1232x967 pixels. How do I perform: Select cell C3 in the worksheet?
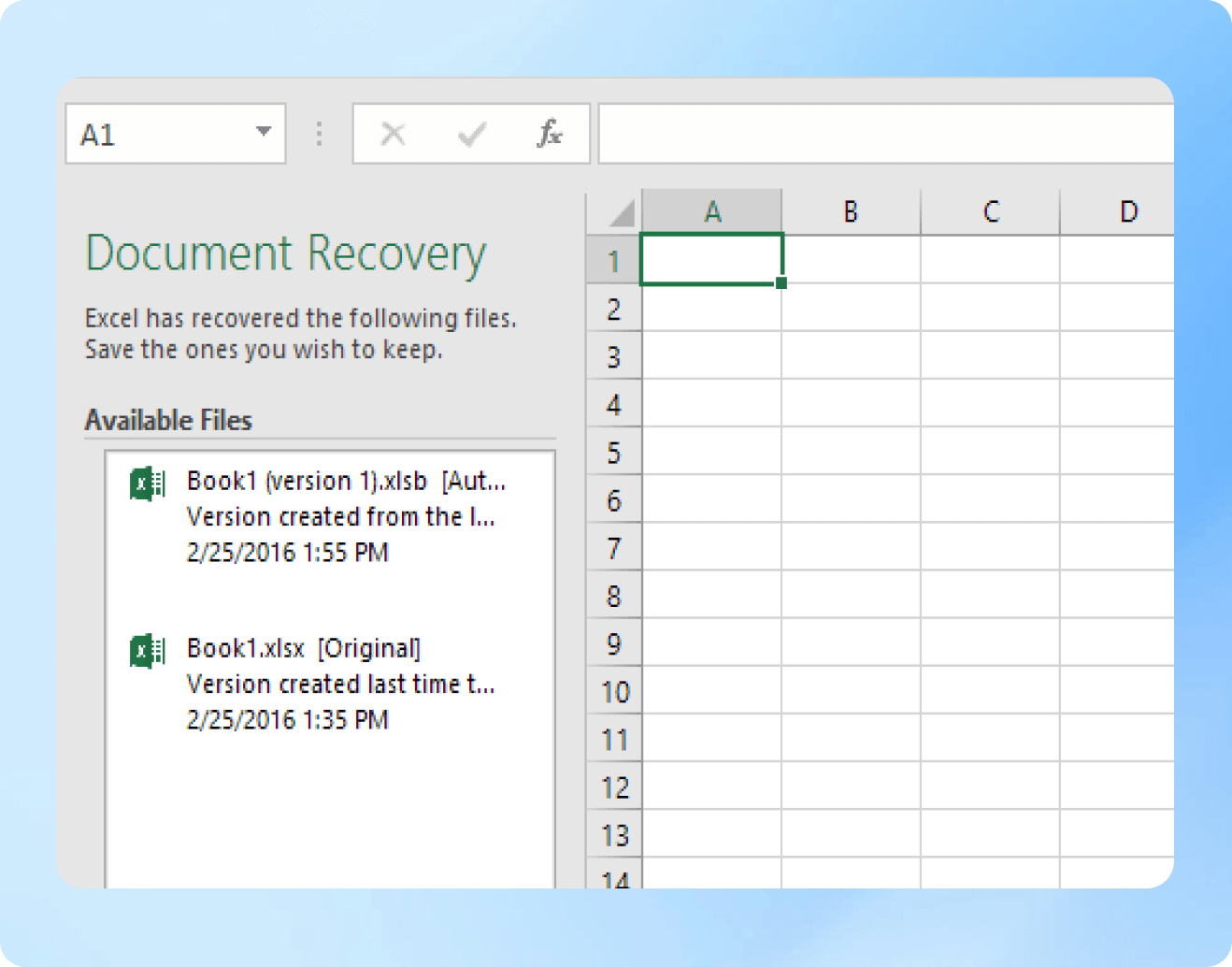989,357
